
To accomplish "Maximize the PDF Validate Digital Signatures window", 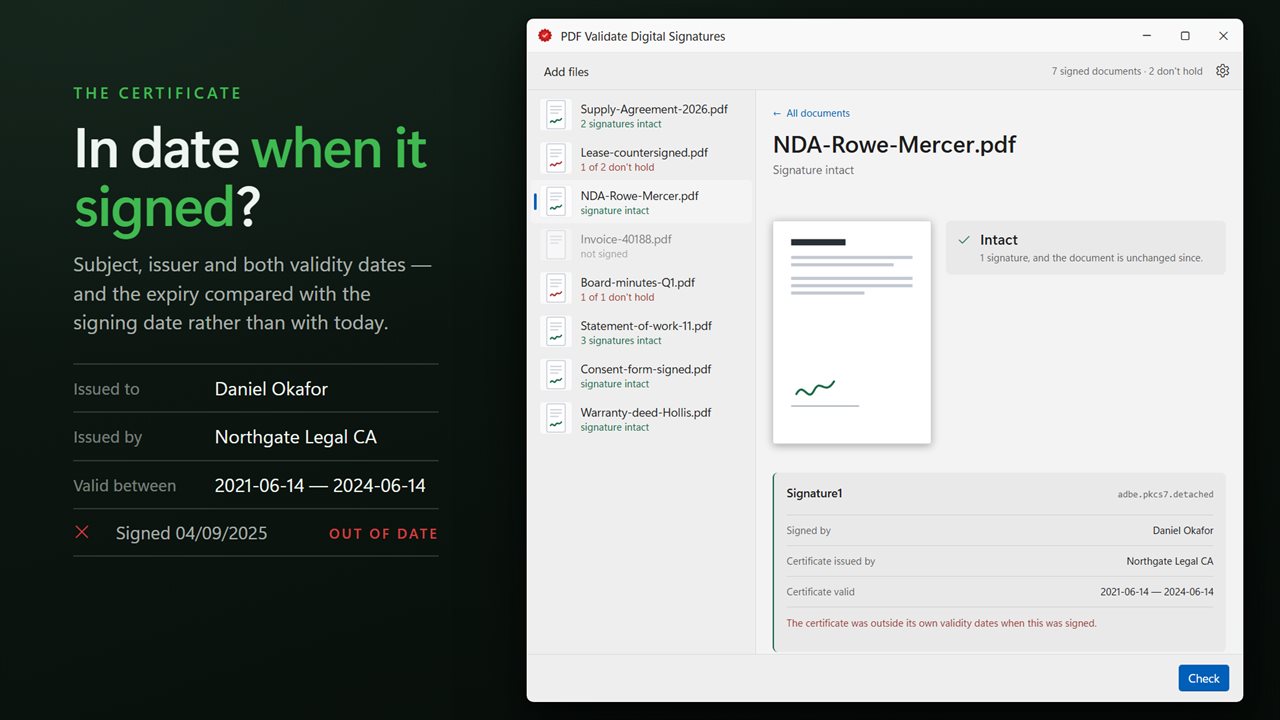I will (x=1185, y=36).
